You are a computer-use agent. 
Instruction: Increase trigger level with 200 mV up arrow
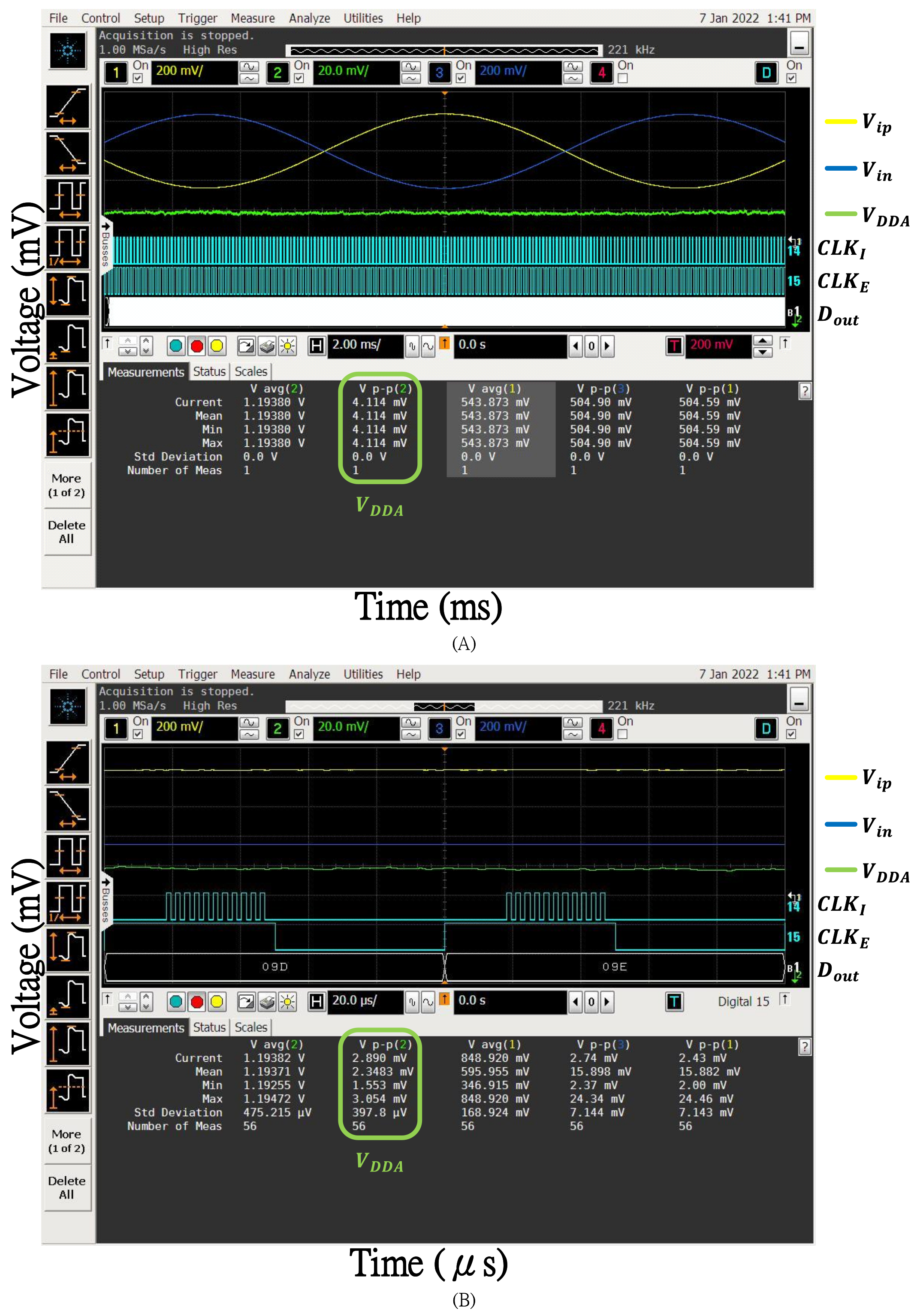(x=762, y=340)
